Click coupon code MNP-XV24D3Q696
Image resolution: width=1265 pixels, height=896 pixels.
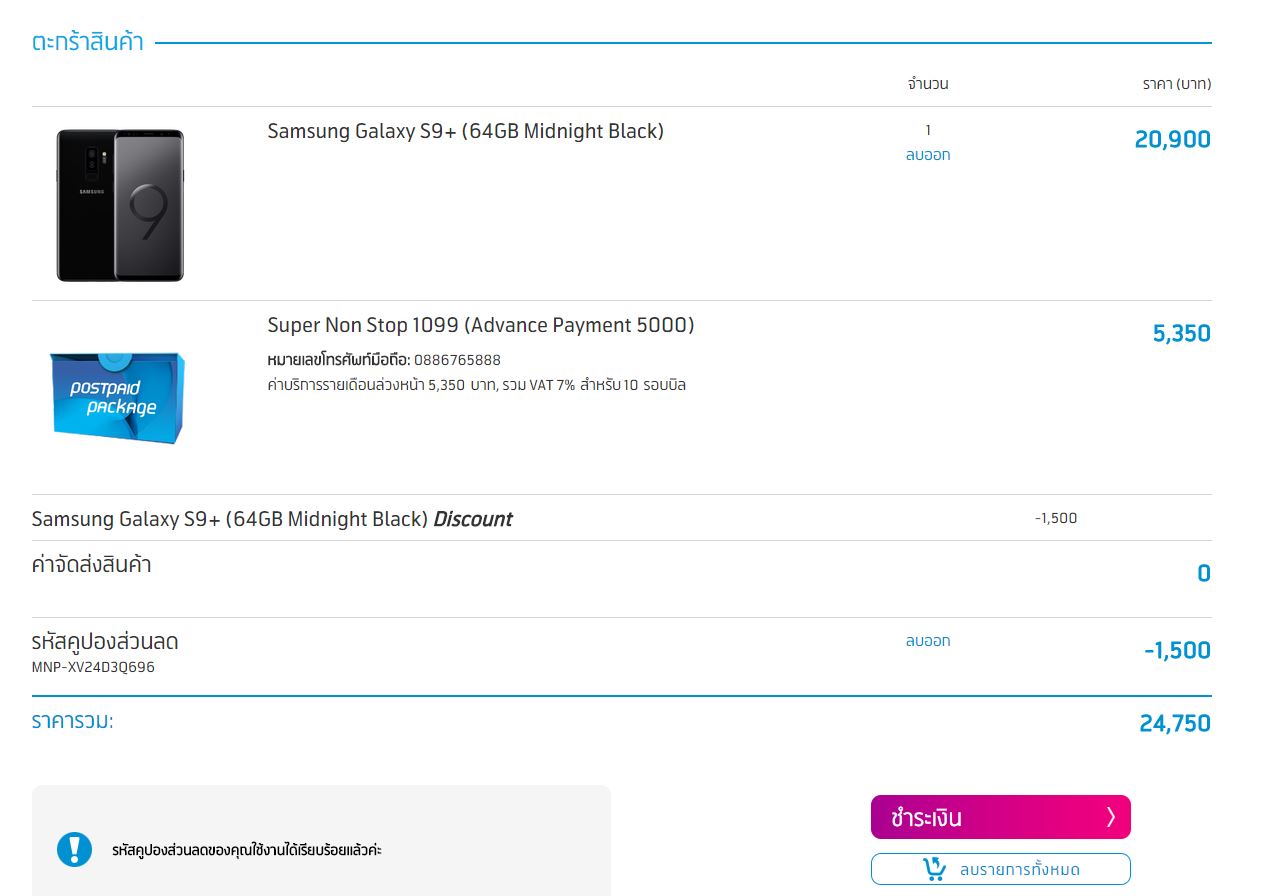pyautogui.click(x=93, y=667)
